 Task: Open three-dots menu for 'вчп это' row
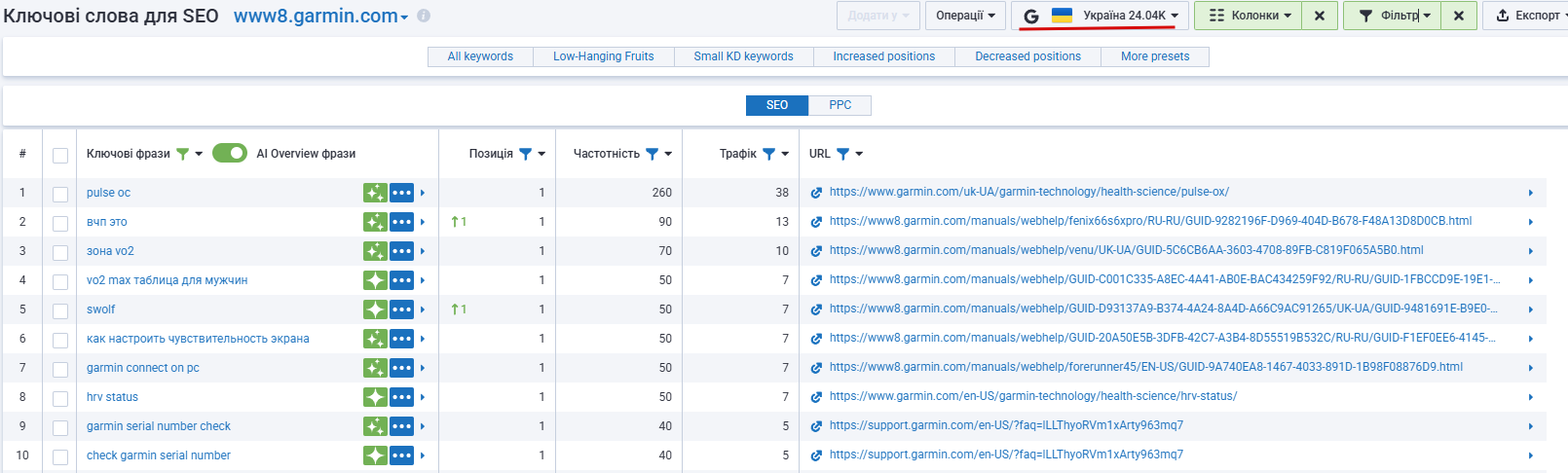(x=402, y=222)
